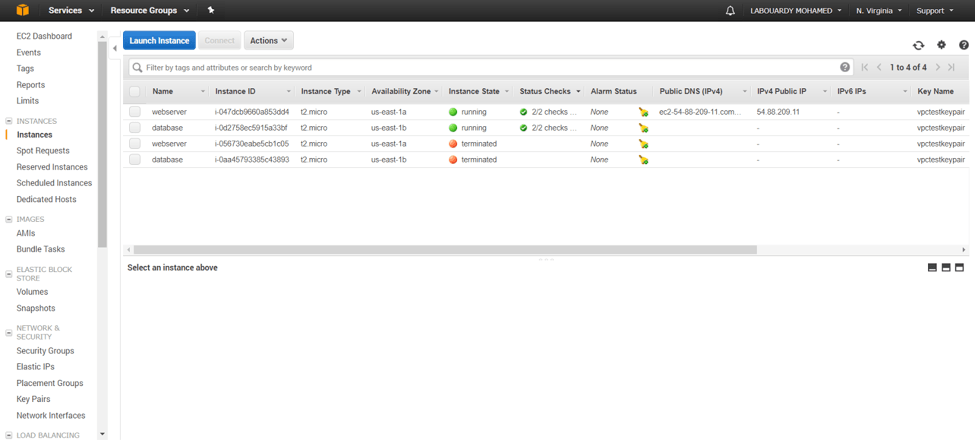Viewport: 975px width, 443px height.
Task: Sort by Instance ID column header
Action: click(x=235, y=91)
